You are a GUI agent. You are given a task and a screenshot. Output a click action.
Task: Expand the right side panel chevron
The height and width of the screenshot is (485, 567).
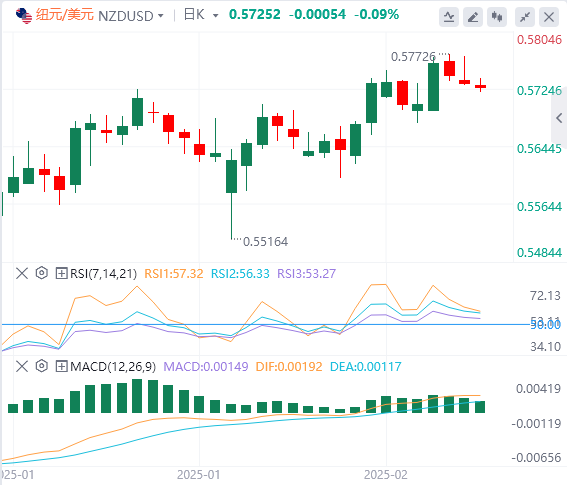tap(559, 118)
